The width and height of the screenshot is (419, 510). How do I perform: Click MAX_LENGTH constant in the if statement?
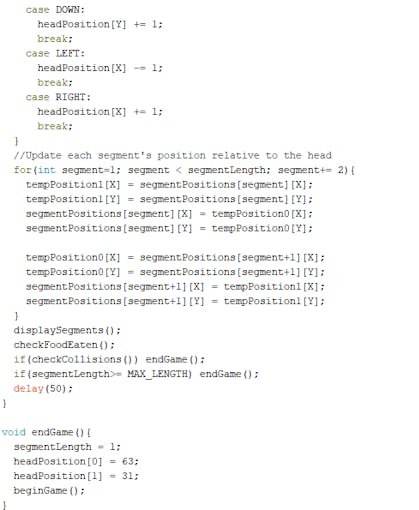(x=157, y=374)
